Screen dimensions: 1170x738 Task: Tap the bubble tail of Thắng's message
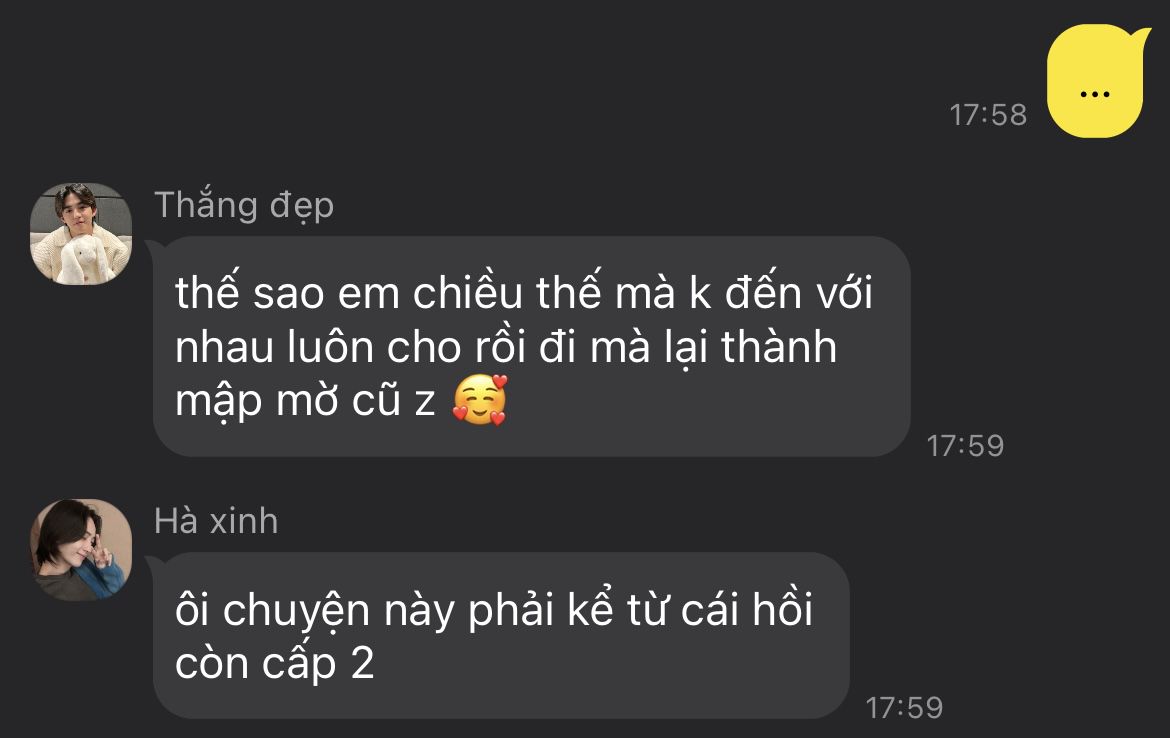[151, 248]
